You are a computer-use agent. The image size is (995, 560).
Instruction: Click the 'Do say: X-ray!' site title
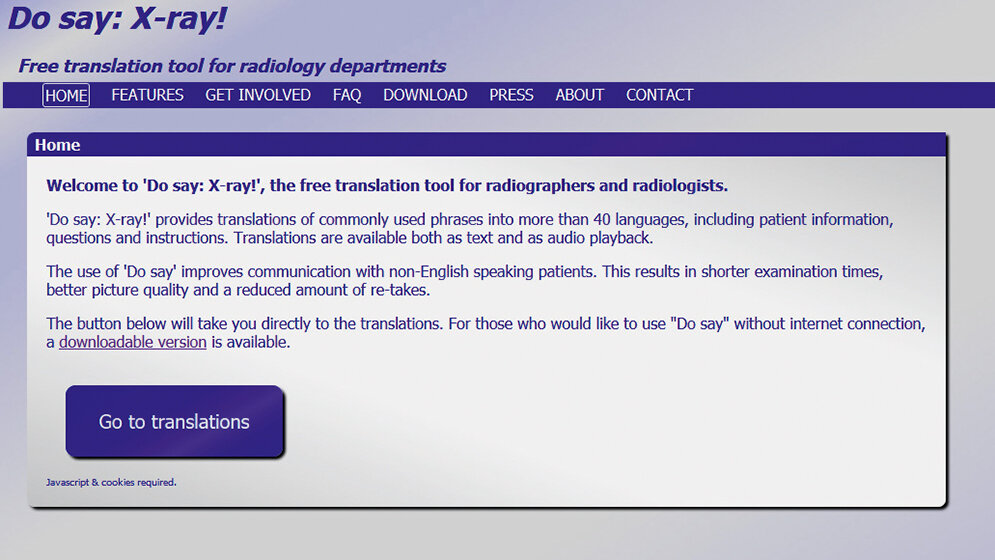coord(117,18)
